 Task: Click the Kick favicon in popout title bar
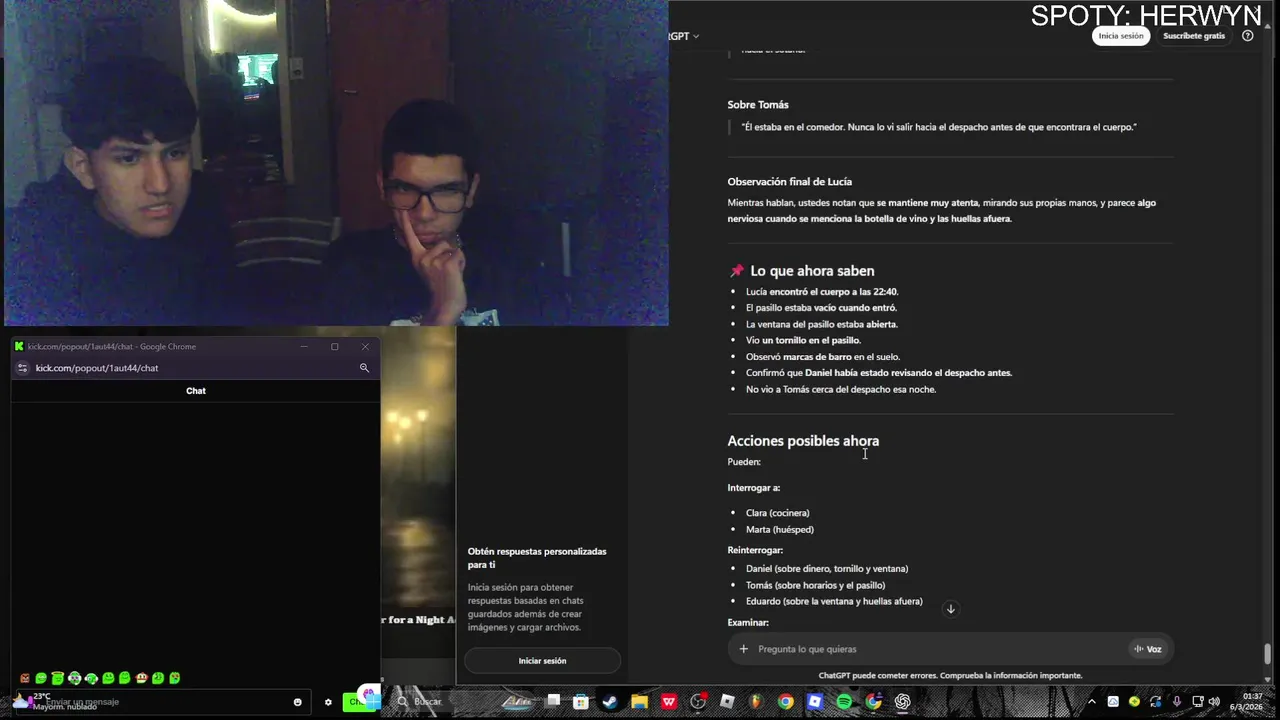[x=19, y=347]
